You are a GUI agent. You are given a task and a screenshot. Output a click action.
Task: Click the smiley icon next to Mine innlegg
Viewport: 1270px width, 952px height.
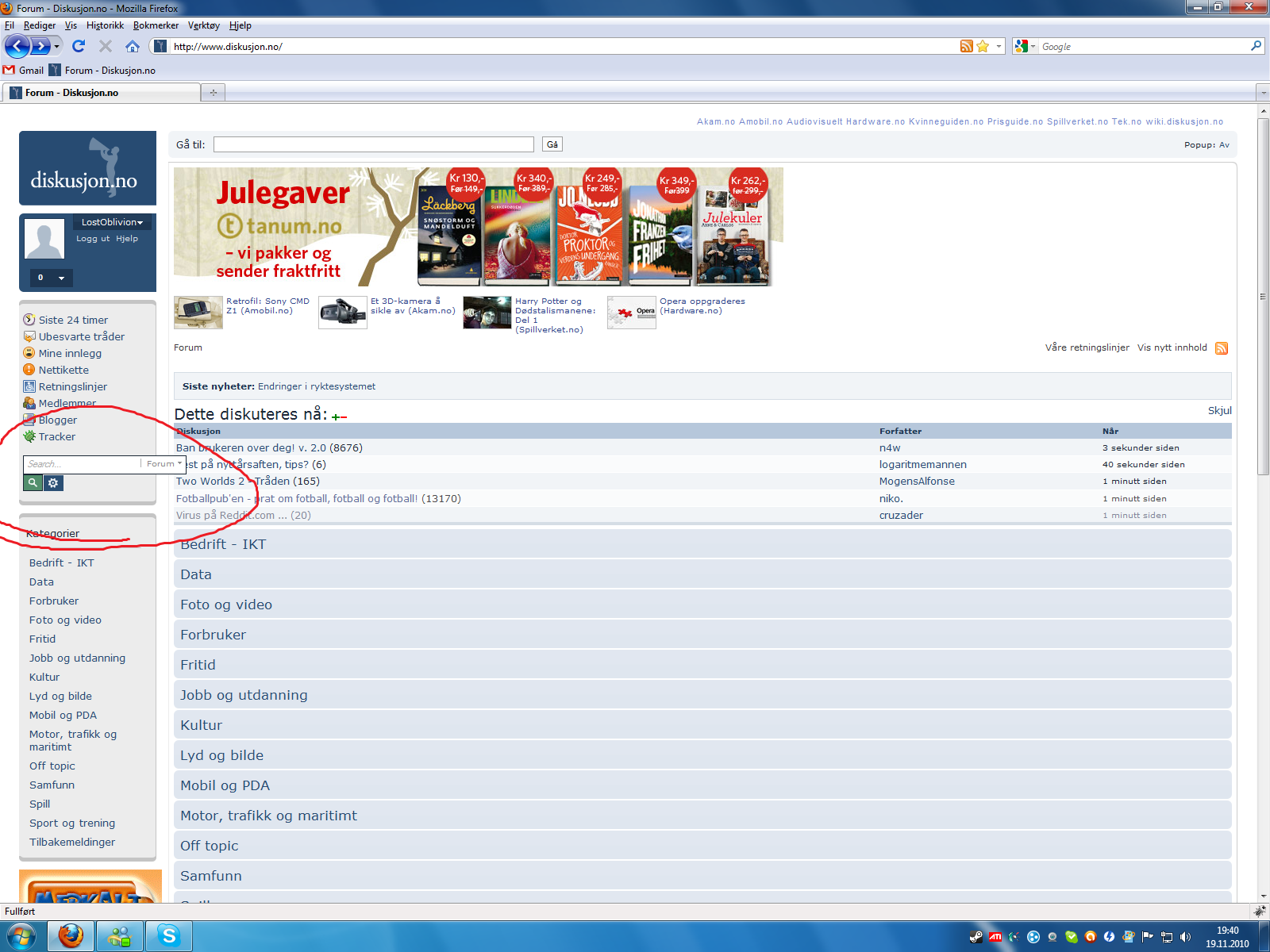coord(29,353)
